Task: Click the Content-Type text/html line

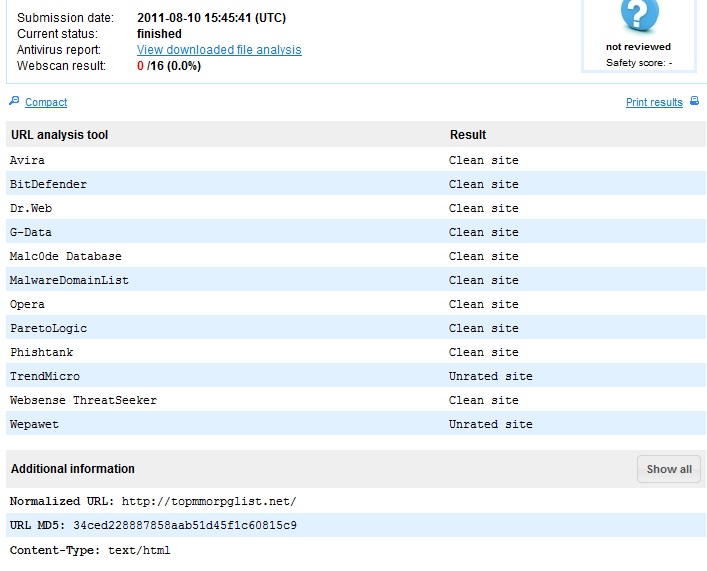Action: (x=90, y=550)
